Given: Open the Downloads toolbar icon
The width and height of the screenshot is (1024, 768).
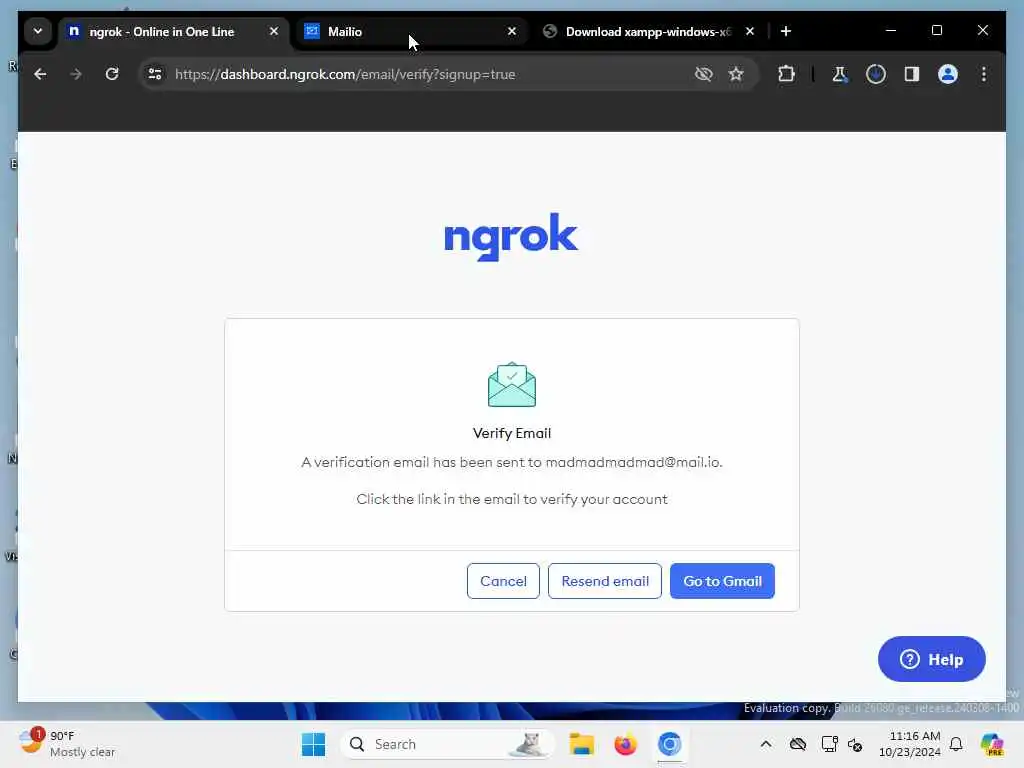Looking at the screenshot, I should pyautogui.click(x=876, y=74).
